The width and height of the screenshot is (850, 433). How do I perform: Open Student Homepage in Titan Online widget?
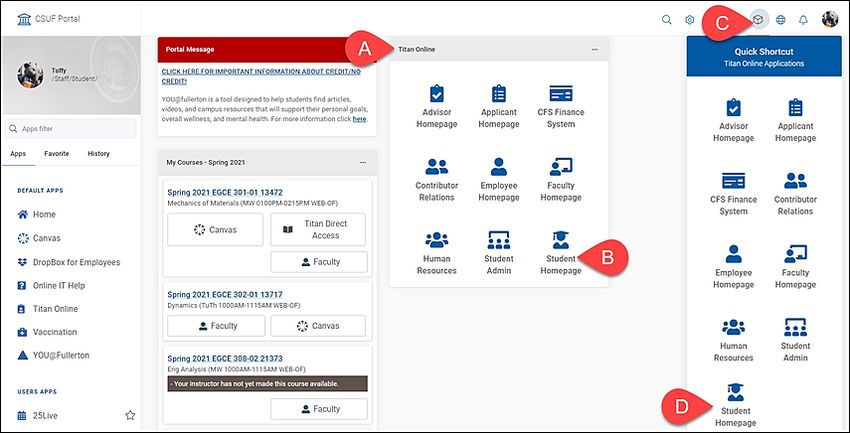[561, 253]
